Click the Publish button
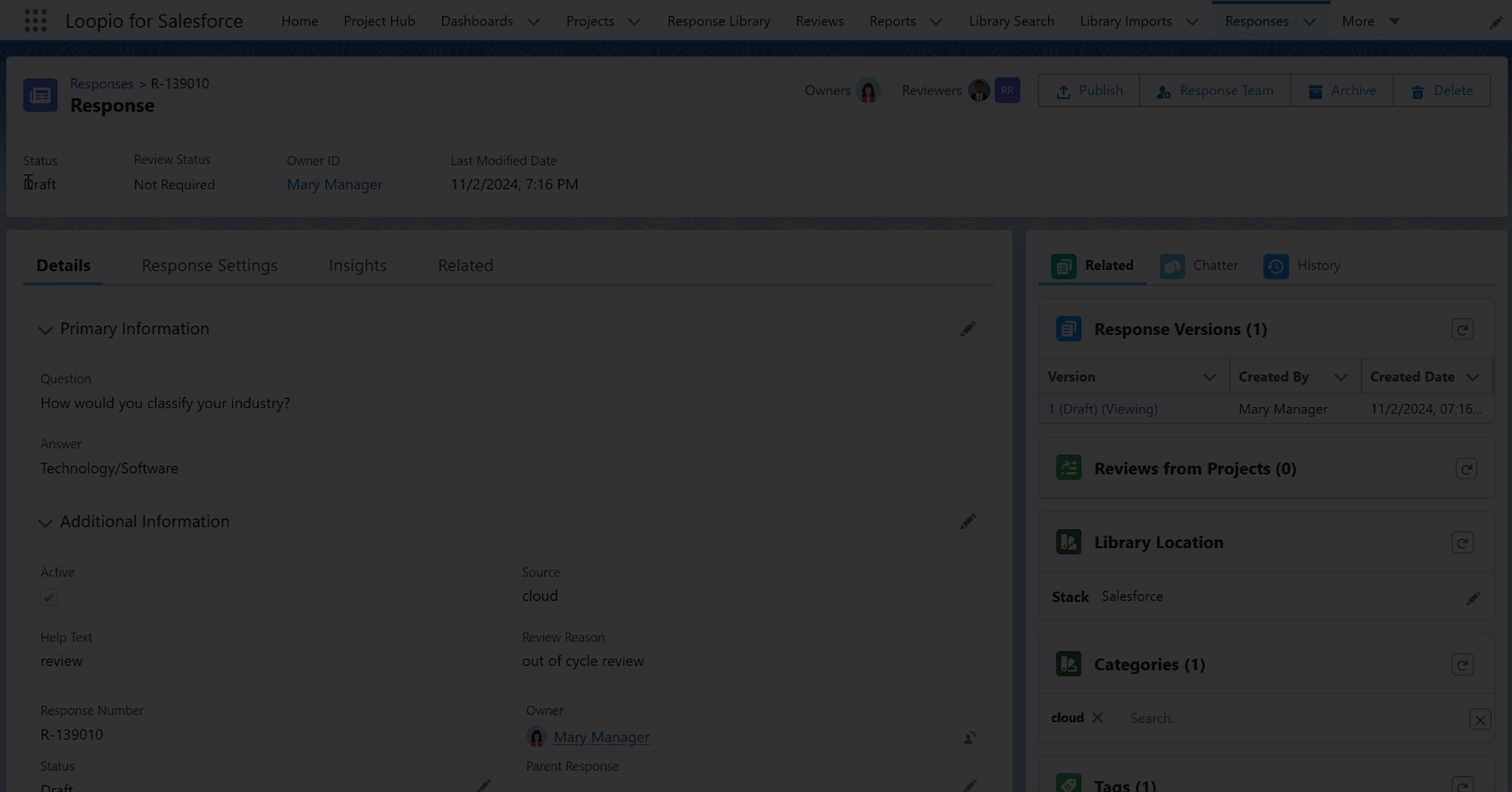1512x792 pixels. pyautogui.click(x=1089, y=91)
